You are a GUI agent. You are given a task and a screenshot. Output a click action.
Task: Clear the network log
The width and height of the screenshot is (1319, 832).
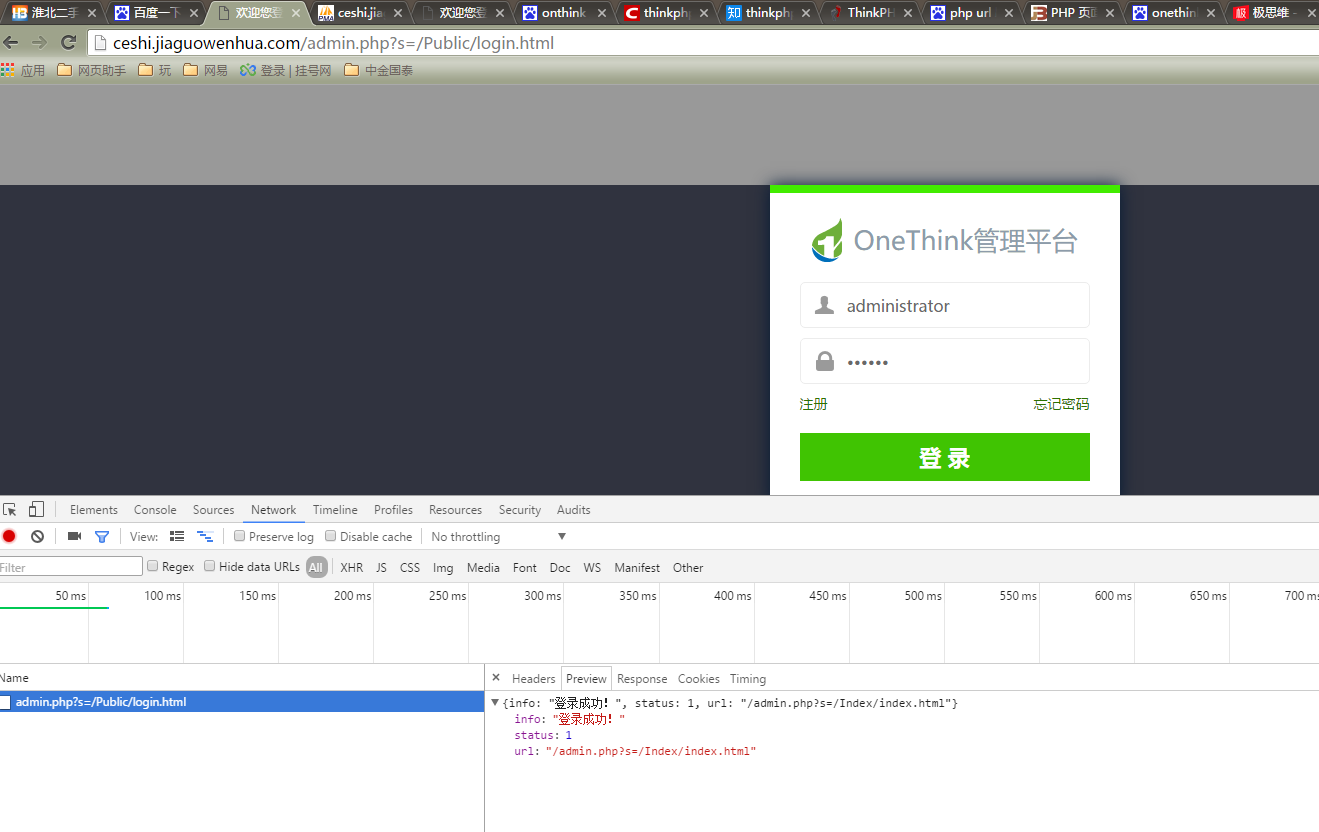[37, 536]
